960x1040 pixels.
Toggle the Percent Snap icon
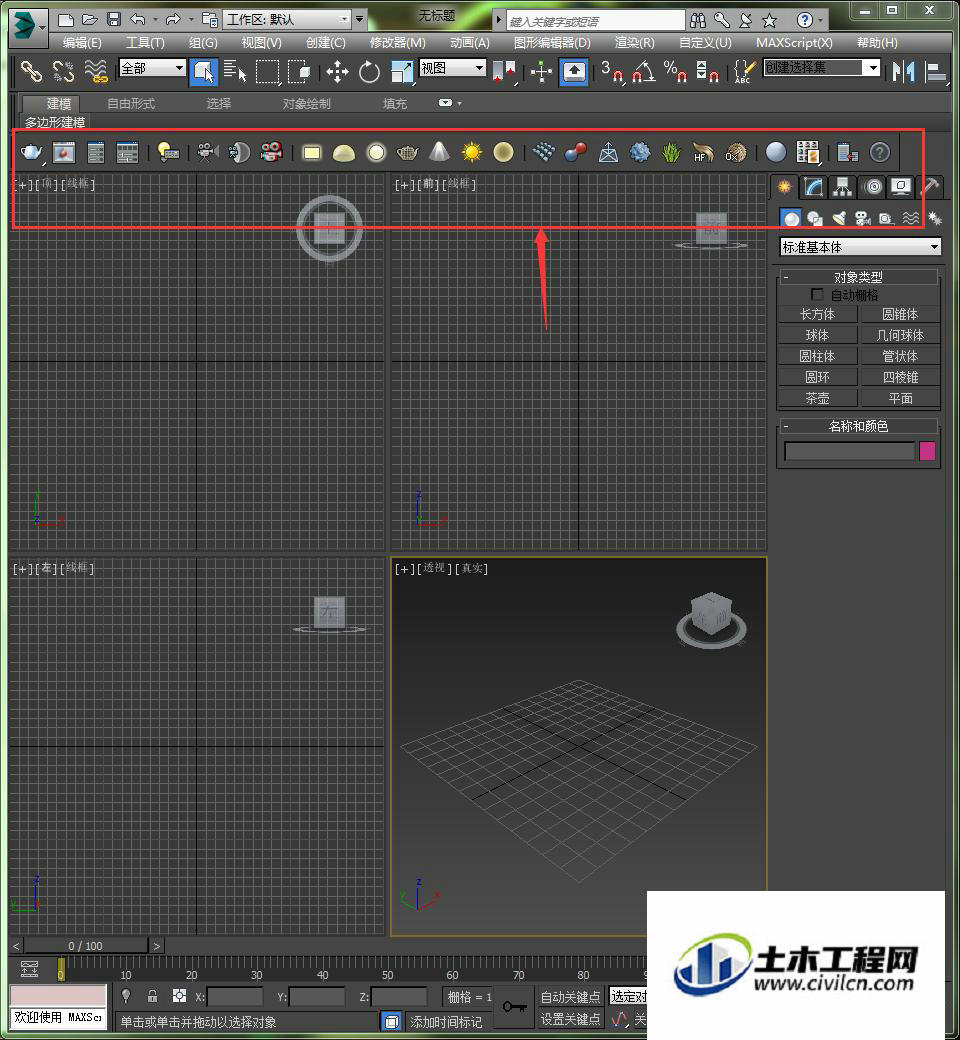point(675,70)
